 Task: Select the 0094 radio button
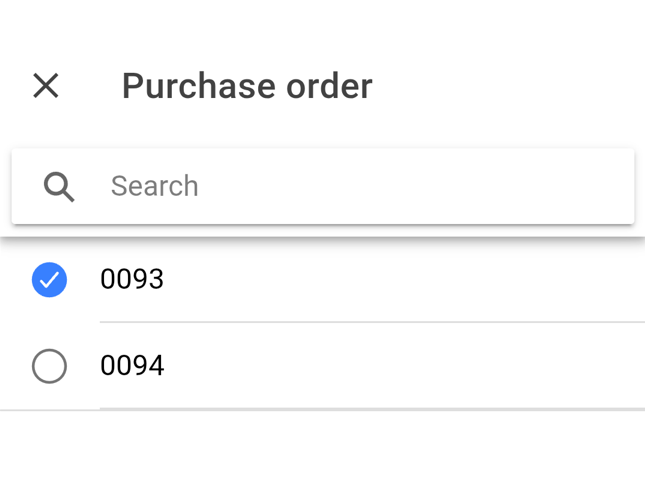click(49, 366)
